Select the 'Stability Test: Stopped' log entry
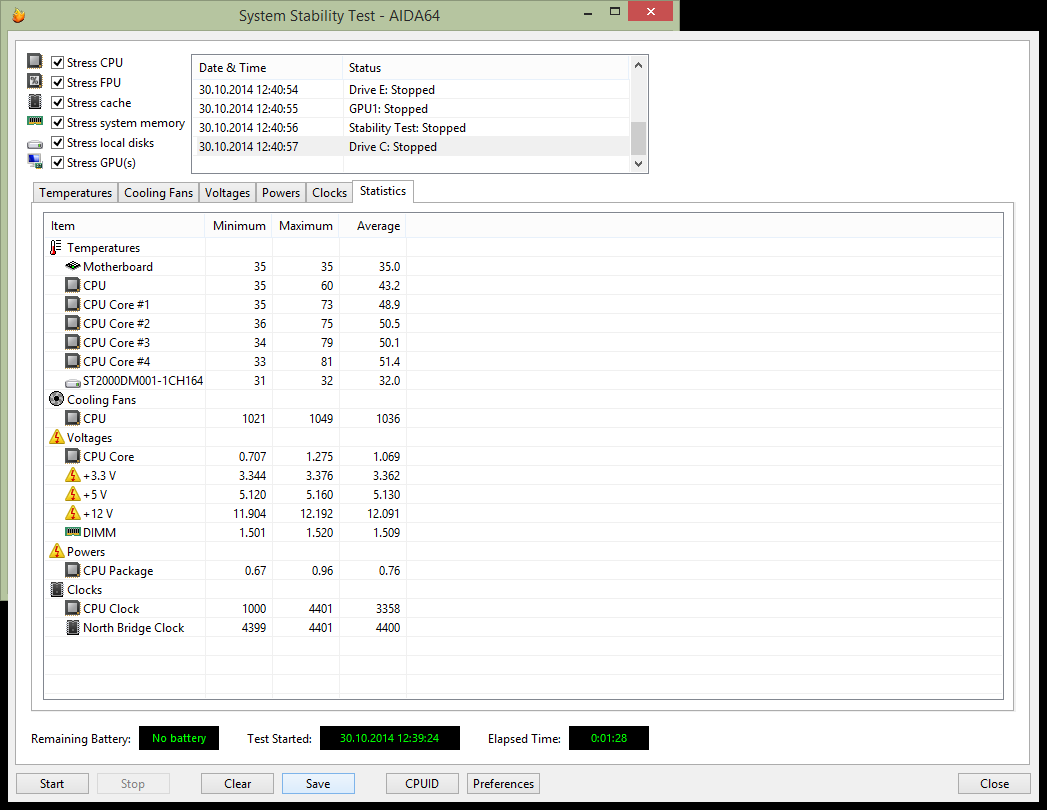Screen dimensions: 1047x810 [x=411, y=128]
